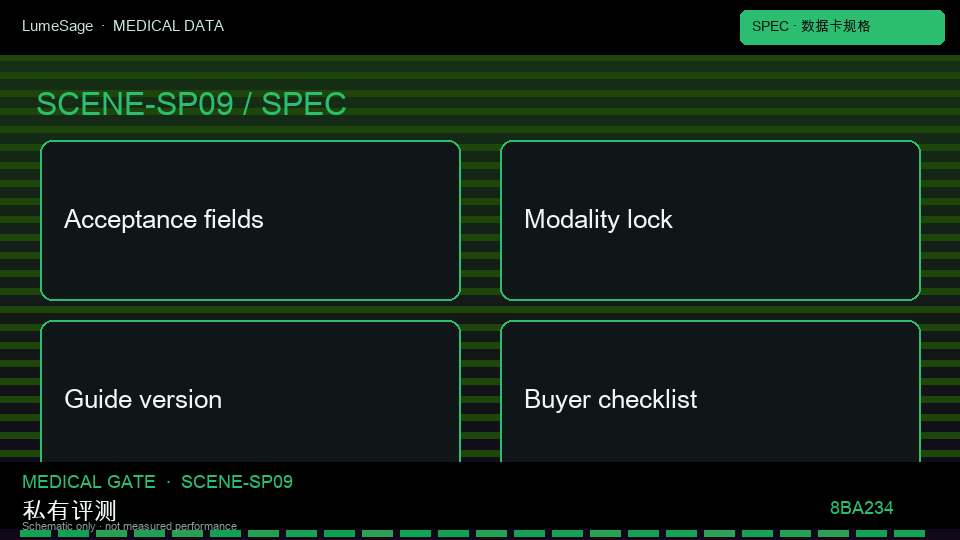Viewport: 960px width, 540px height.
Task: Select the MEDICAL DATA header text
Action: coord(168,26)
